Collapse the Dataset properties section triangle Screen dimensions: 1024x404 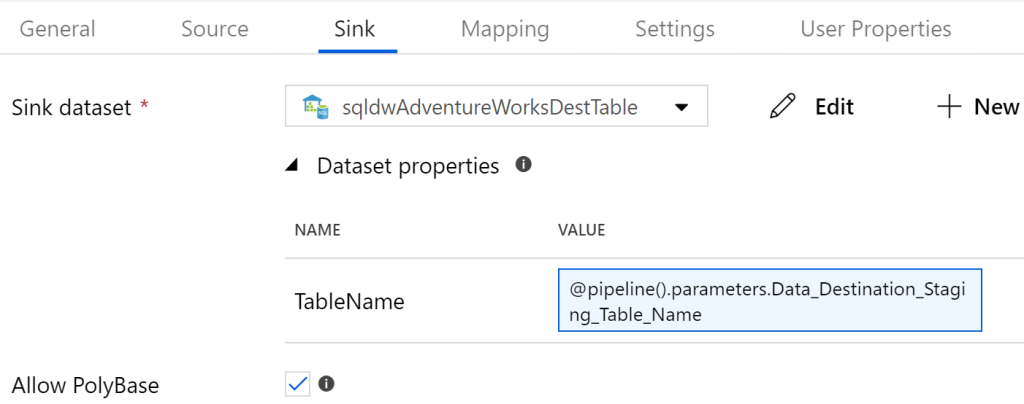pyautogui.click(x=292, y=166)
